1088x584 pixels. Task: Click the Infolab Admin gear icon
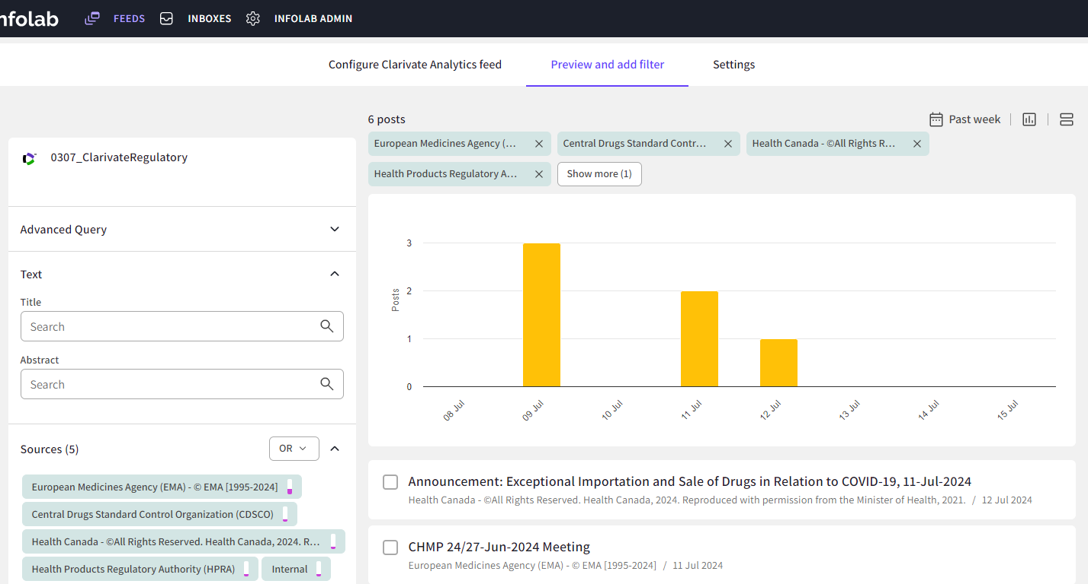click(253, 19)
